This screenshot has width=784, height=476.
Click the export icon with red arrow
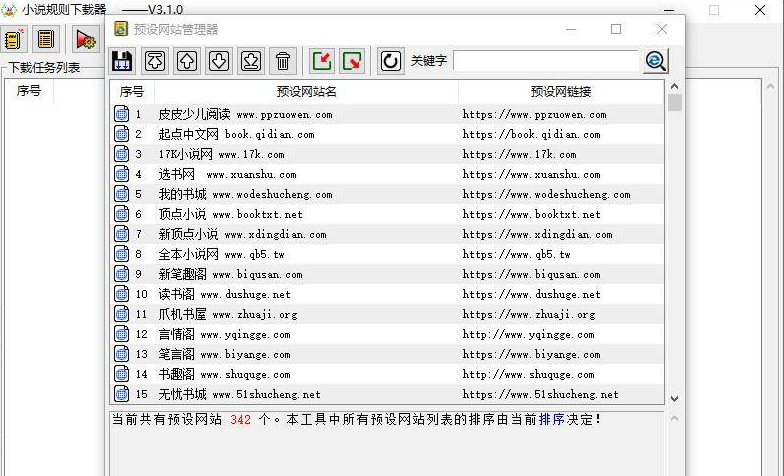pos(353,61)
